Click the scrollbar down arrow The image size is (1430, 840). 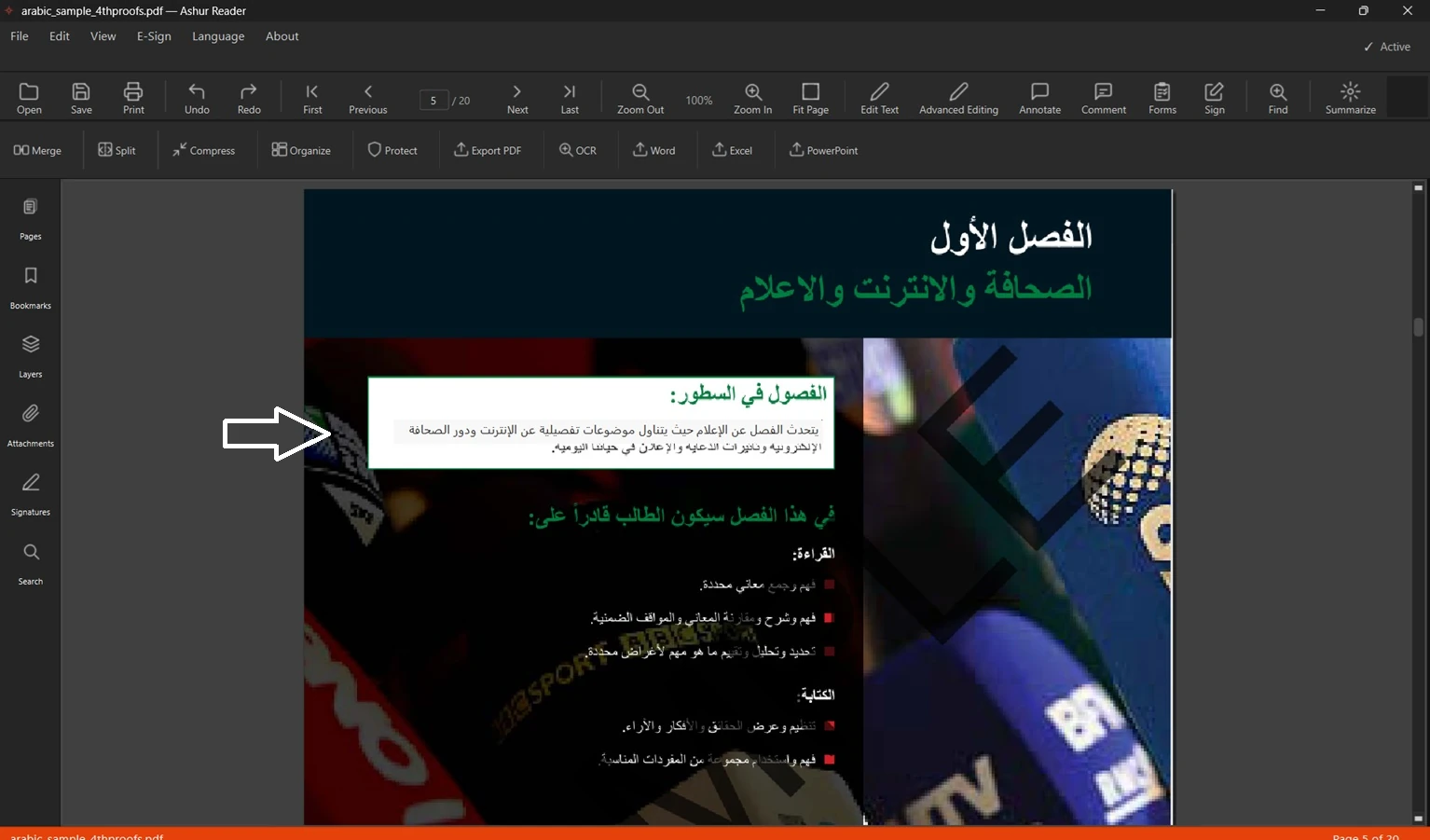(x=1418, y=819)
